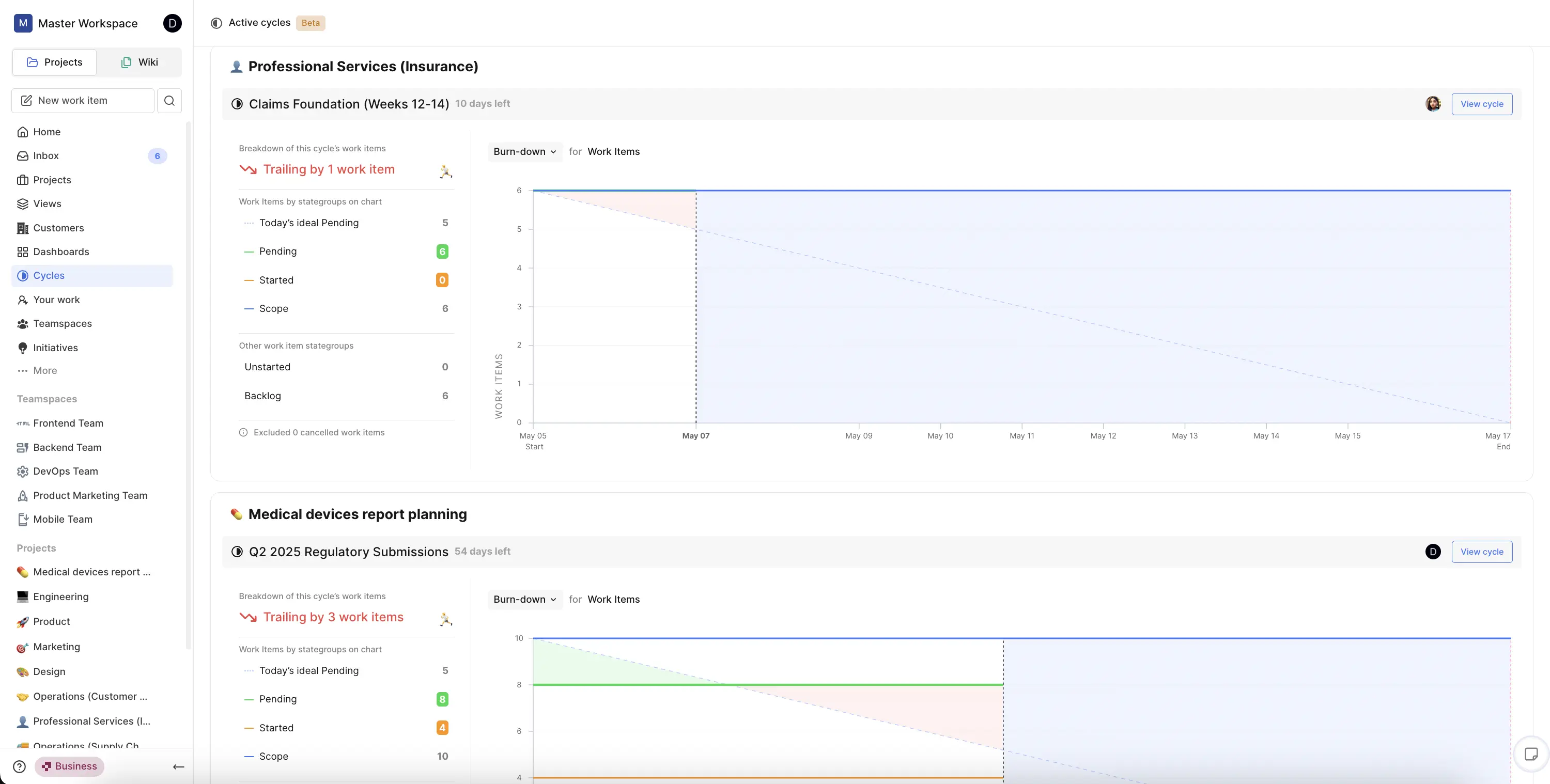Viewport: 1550px width, 784px height.
Task: Click the info icon by Excluded cancelled items
Action: [x=244, y=433]
